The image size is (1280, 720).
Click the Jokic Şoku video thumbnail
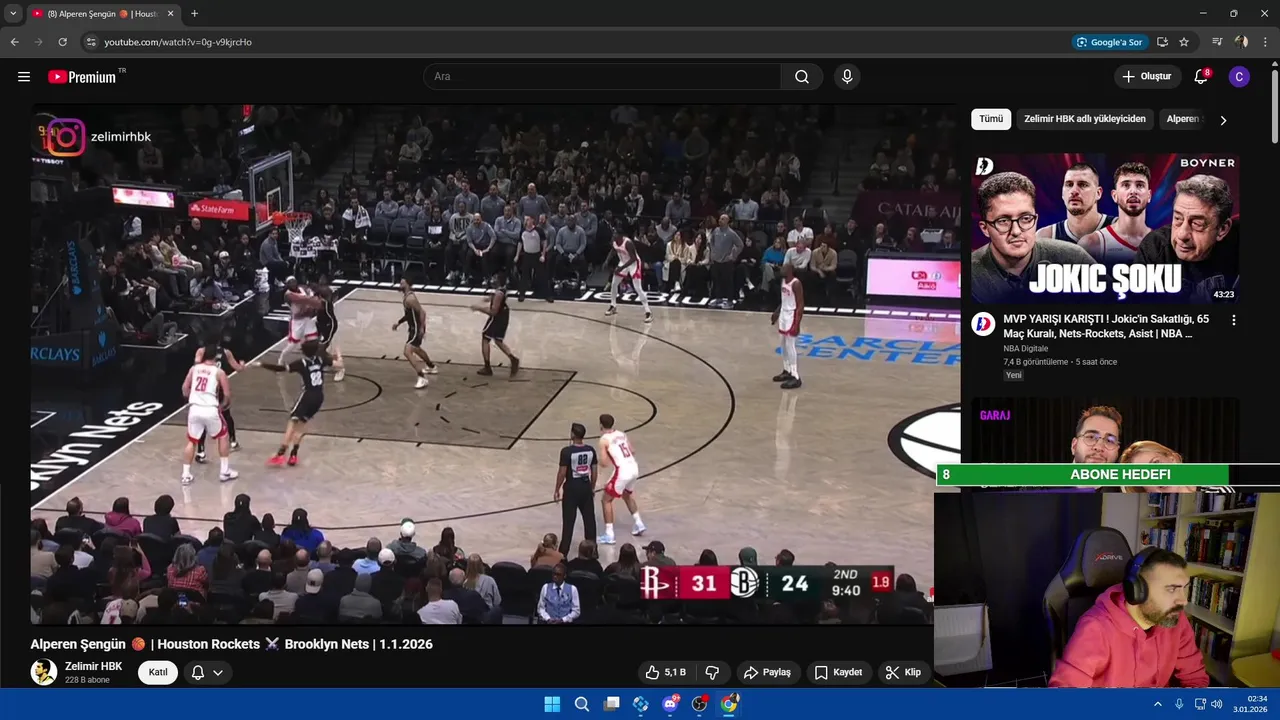[1105, 228]
